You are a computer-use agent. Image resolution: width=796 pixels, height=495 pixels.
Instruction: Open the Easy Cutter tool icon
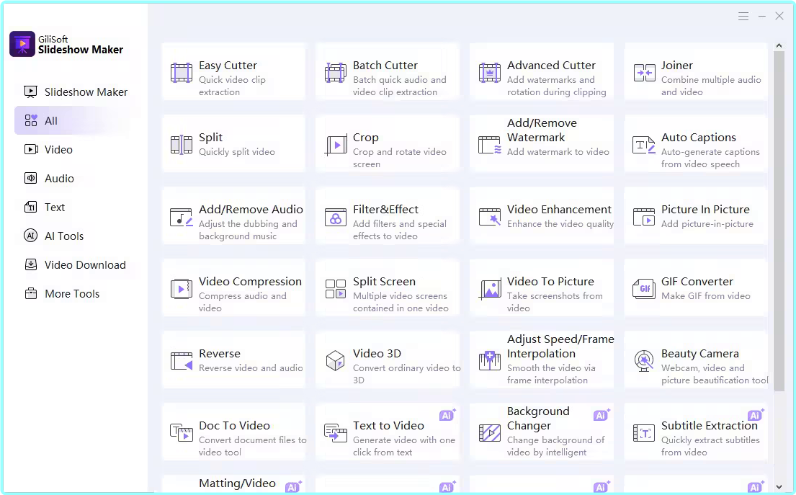pyautogui.click(x=181, y=73)
